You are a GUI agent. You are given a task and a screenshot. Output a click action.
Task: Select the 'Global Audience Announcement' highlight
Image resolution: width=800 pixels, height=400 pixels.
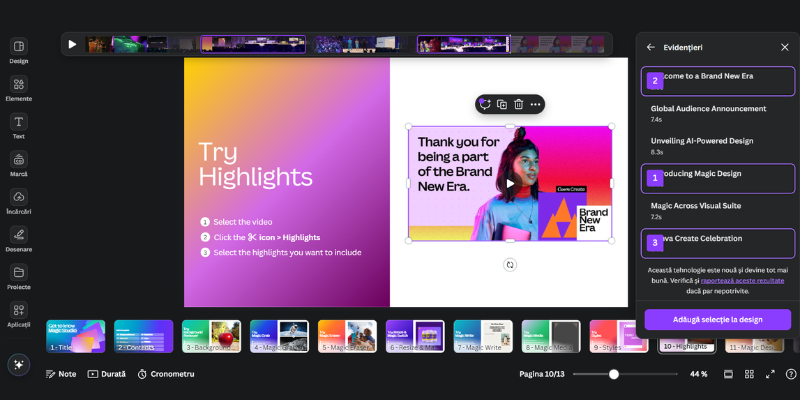pos(717,112)
